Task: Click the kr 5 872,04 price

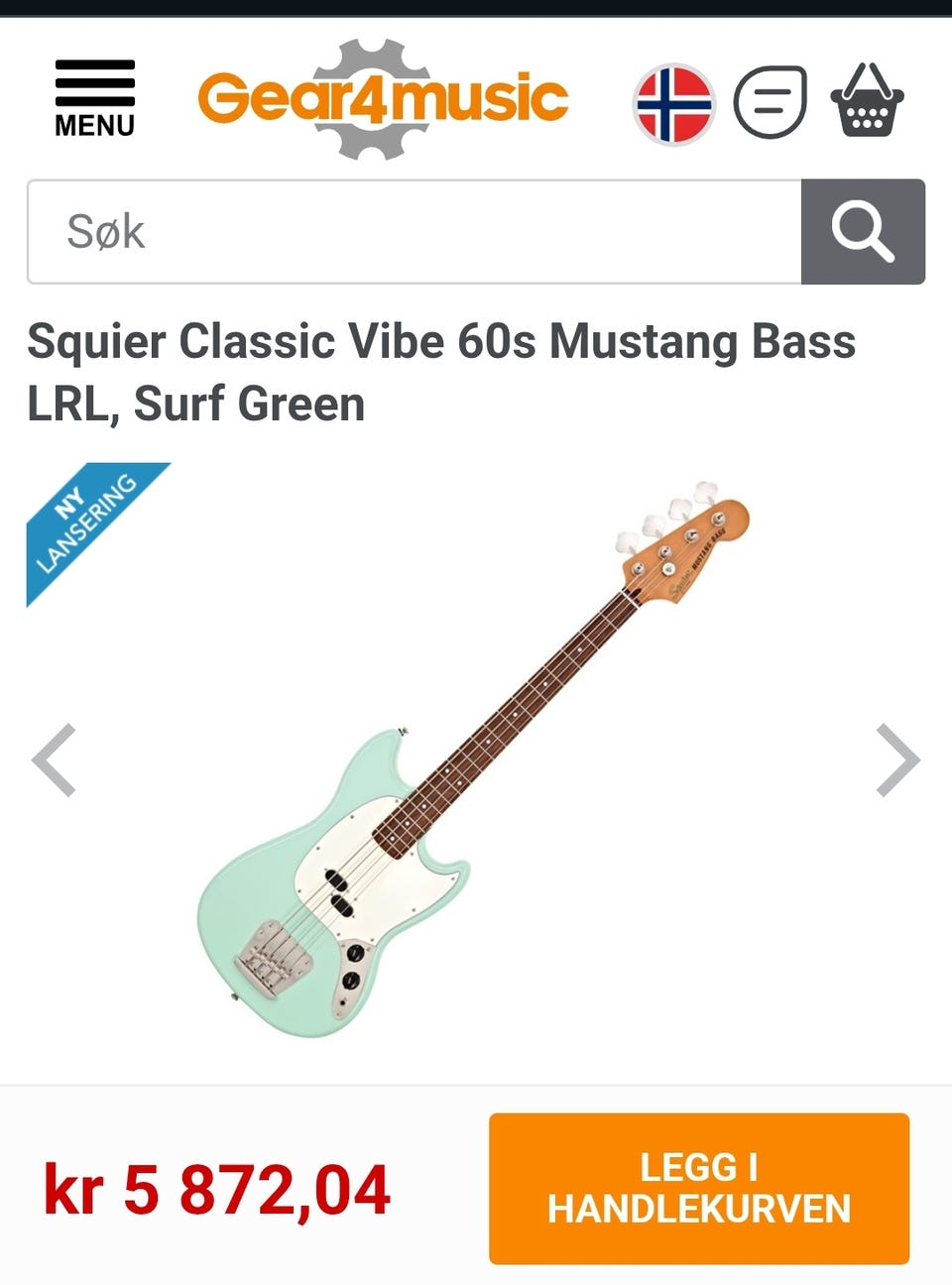Action: click(x=217, y=1190)
